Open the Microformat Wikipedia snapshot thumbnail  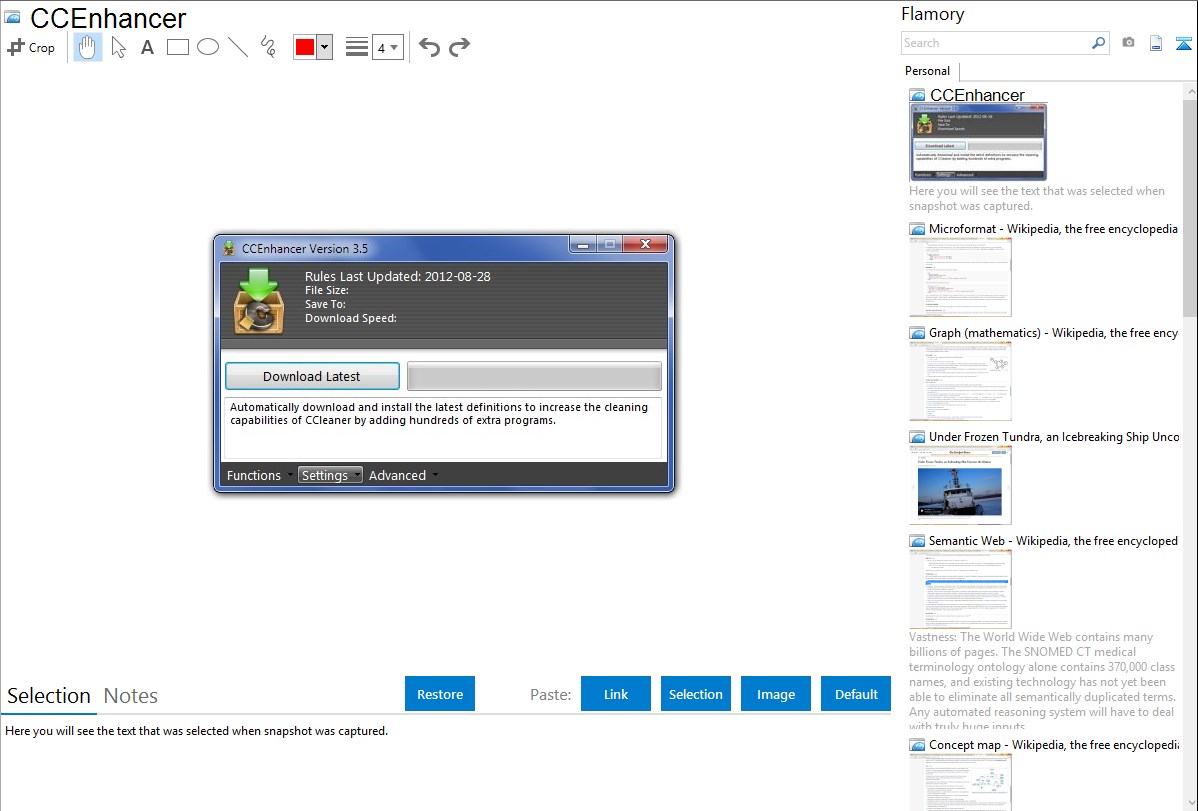tap(960, 277)
